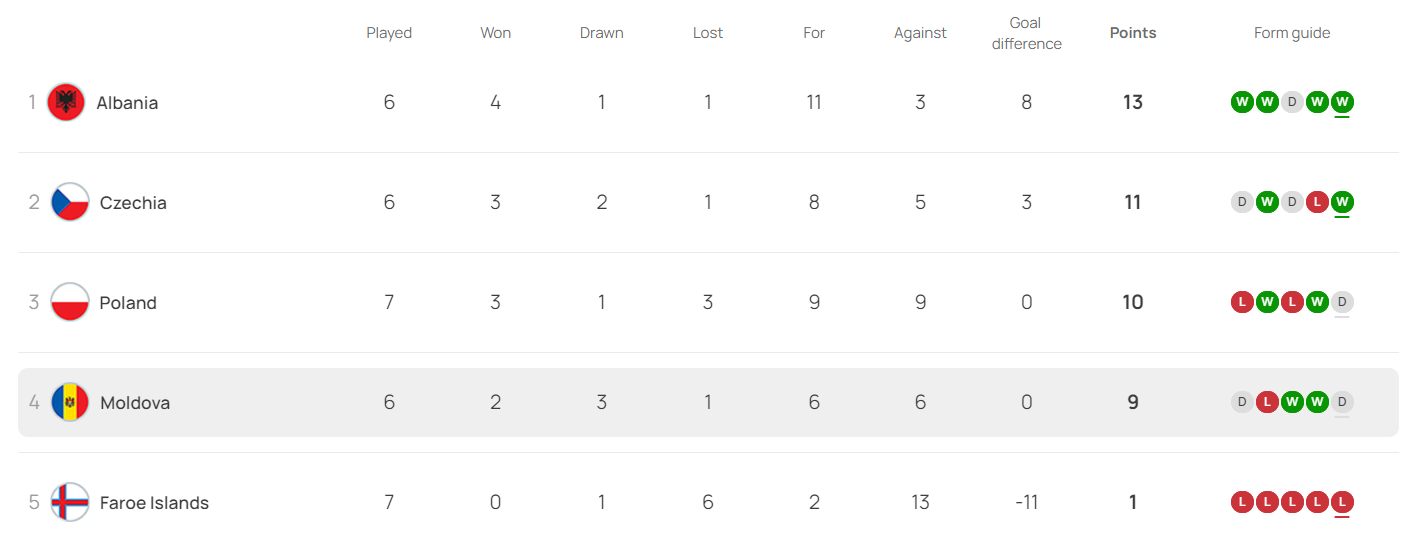Open the Czechia team link
The image size is (1422, 547).
pos(133,202)
